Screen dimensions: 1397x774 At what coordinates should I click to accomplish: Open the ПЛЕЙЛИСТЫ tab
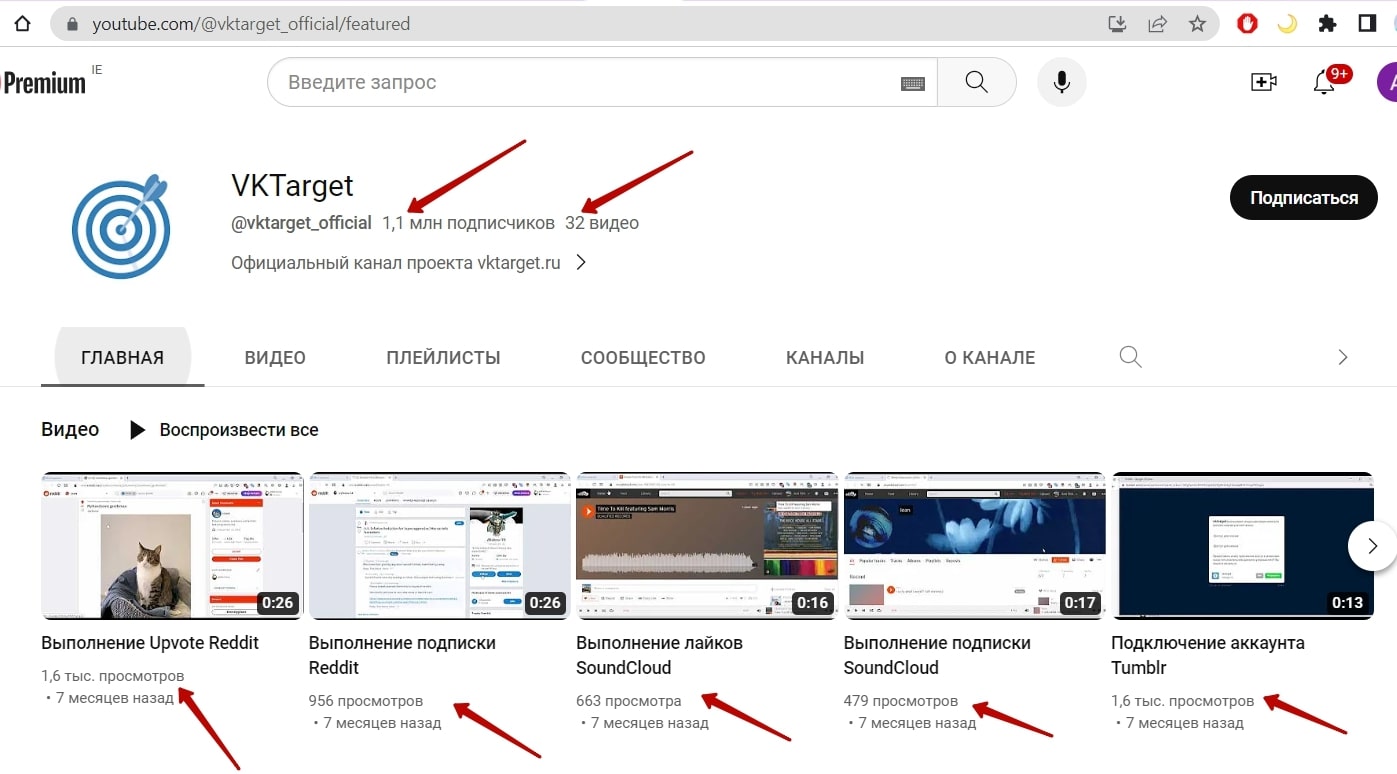click(x=443, y=358)
